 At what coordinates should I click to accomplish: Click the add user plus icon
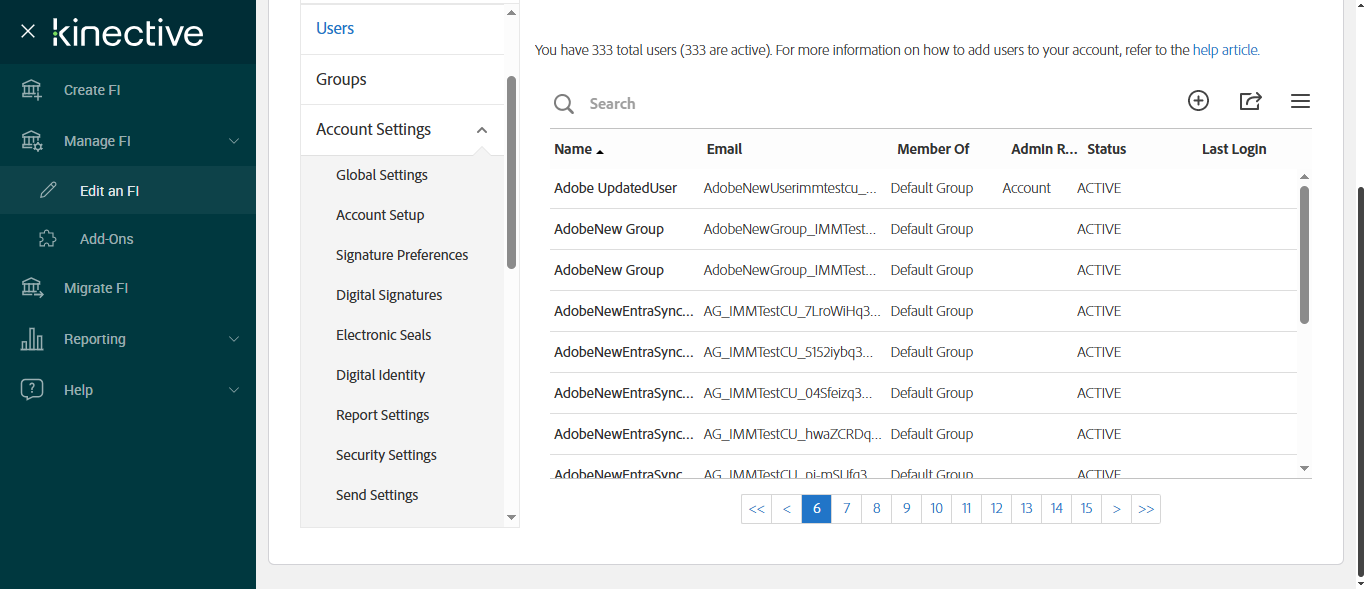(1198, 101)
